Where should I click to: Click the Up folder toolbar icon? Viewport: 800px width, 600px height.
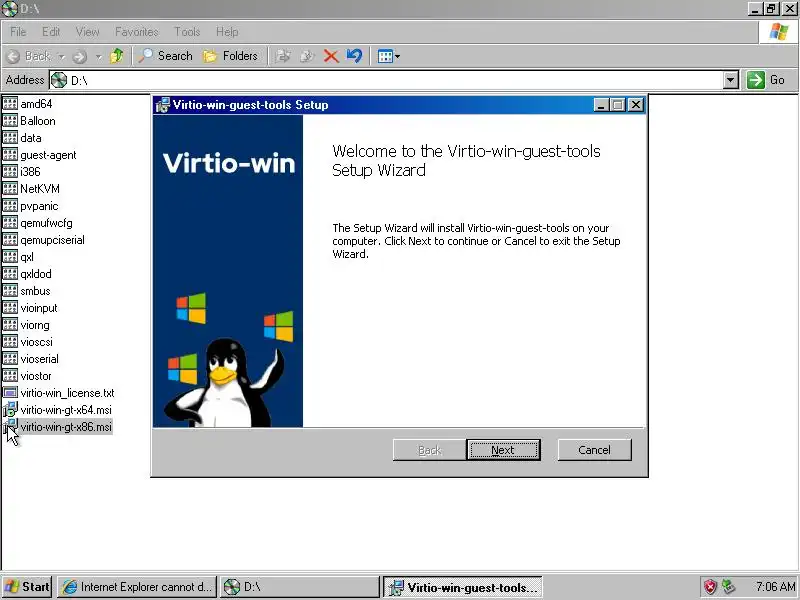point(116,56)
